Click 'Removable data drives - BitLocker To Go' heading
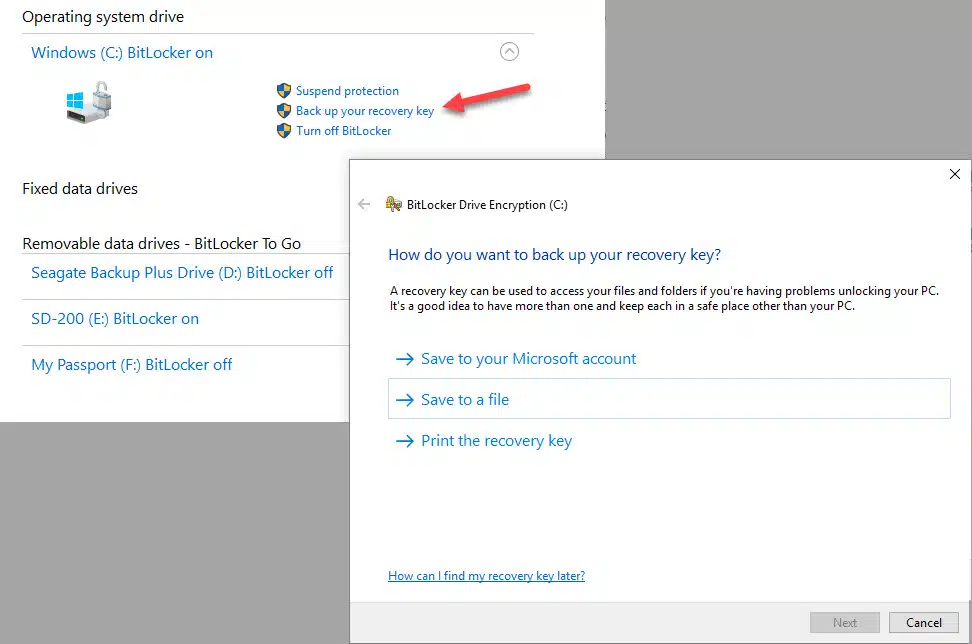 point(162,244)
